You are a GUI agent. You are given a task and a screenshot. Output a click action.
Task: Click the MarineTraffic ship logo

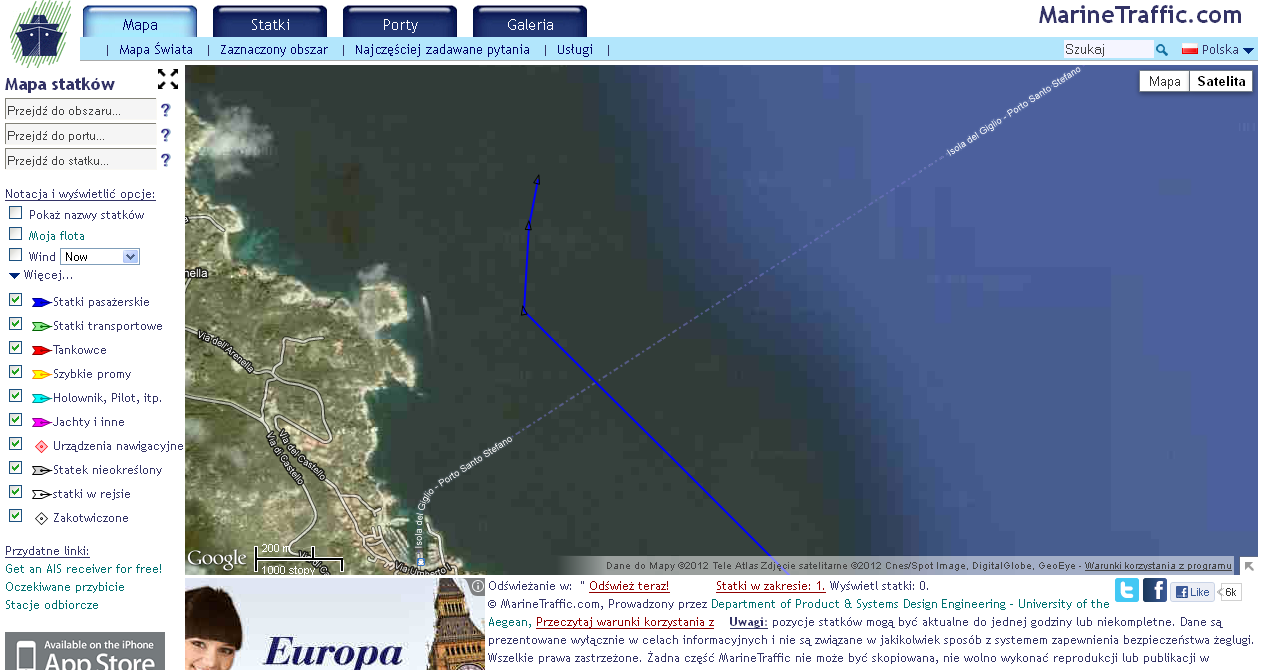pyautogui.click(x=40, y=34)
